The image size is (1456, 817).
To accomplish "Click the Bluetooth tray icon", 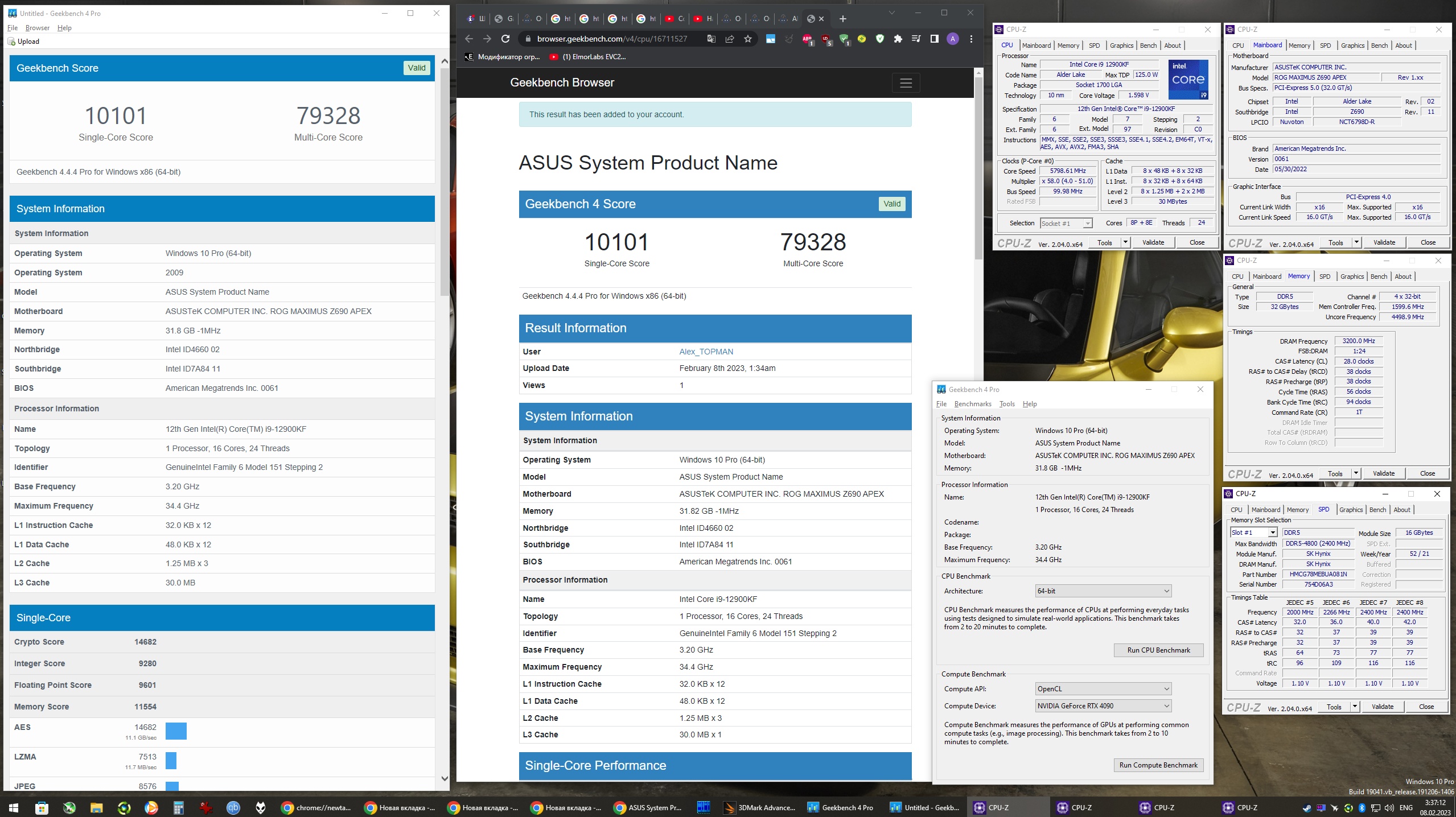I will 1362,808.
